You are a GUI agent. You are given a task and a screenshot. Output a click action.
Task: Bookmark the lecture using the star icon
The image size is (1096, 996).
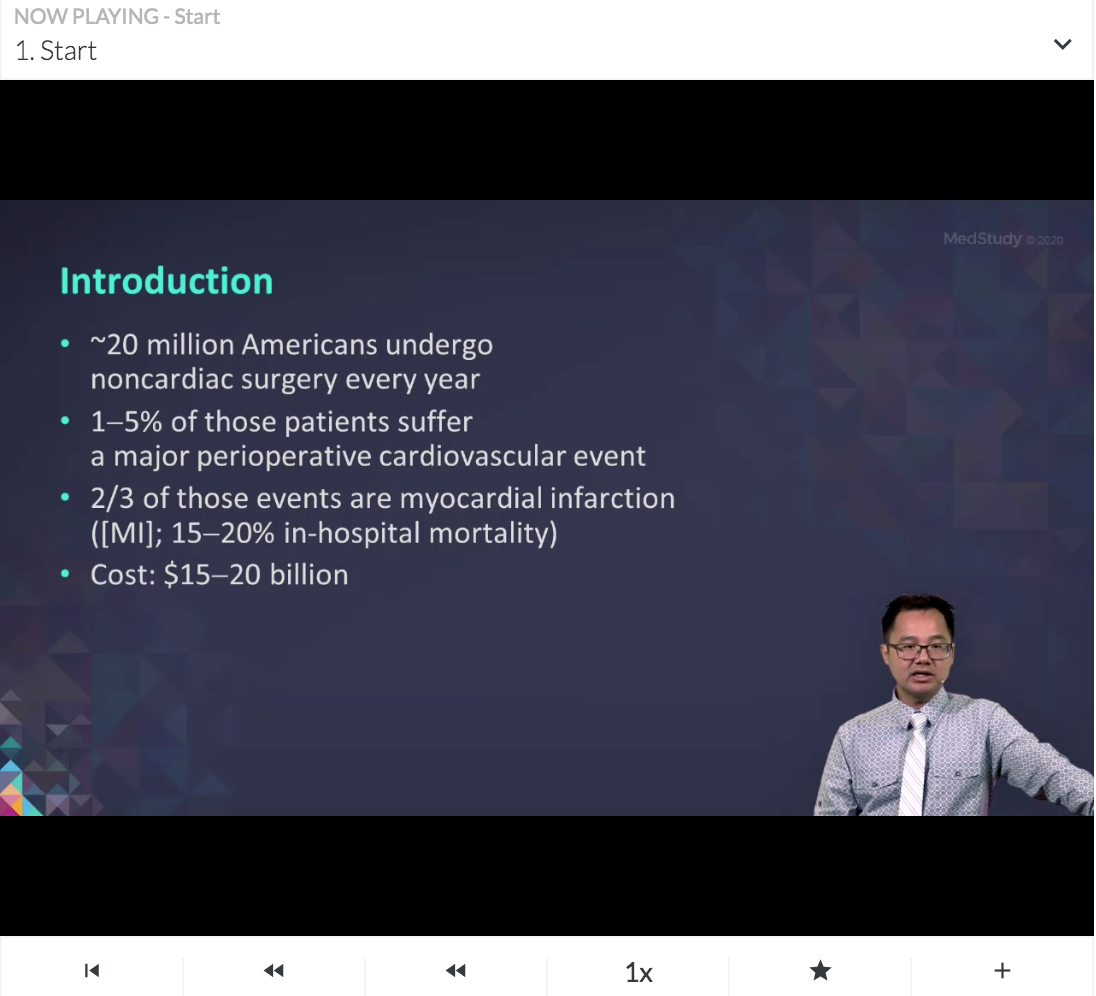tap(820, 970)
